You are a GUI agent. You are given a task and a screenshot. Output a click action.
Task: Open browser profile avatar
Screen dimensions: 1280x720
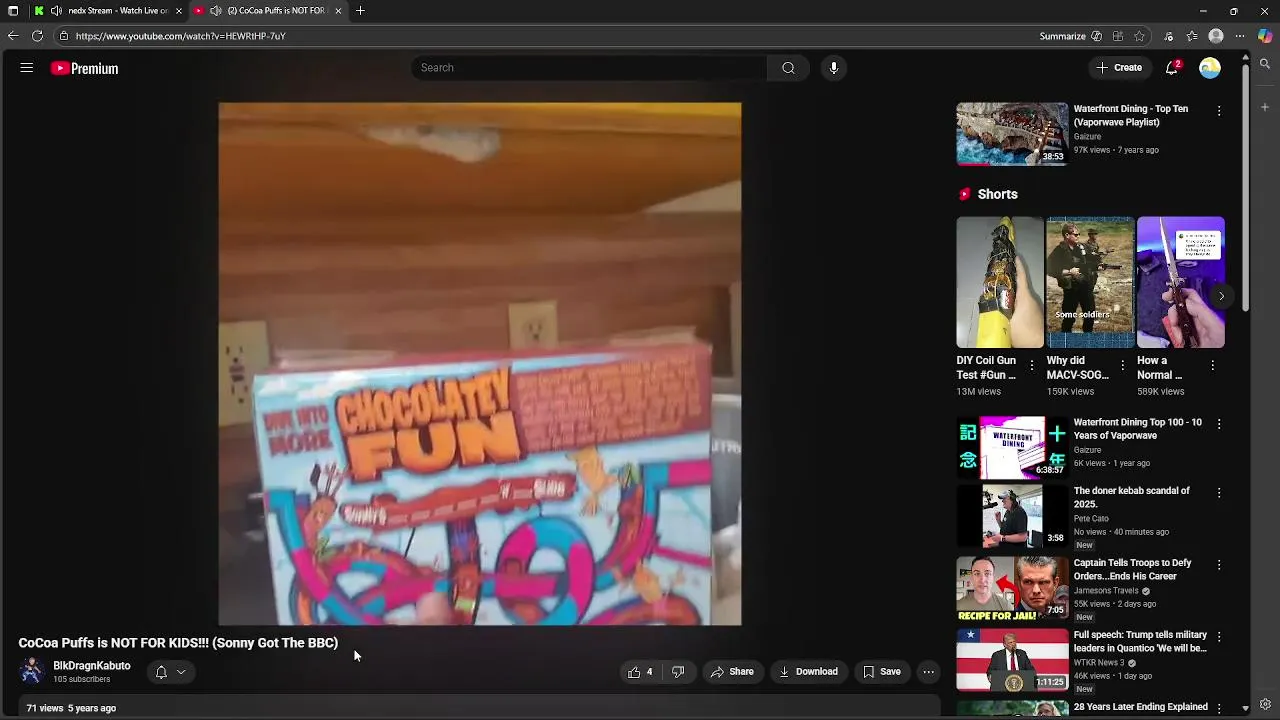1216,36
